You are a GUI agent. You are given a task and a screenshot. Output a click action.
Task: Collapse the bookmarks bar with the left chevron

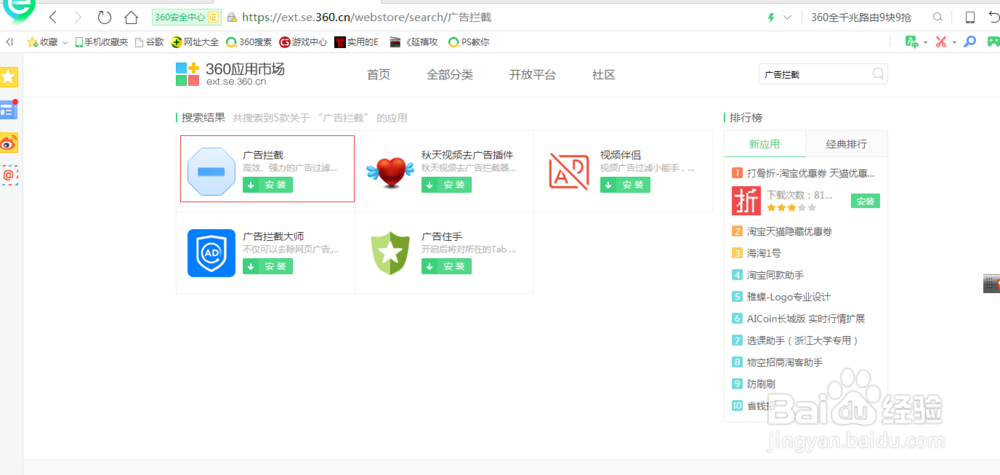(x=9, y=42)
